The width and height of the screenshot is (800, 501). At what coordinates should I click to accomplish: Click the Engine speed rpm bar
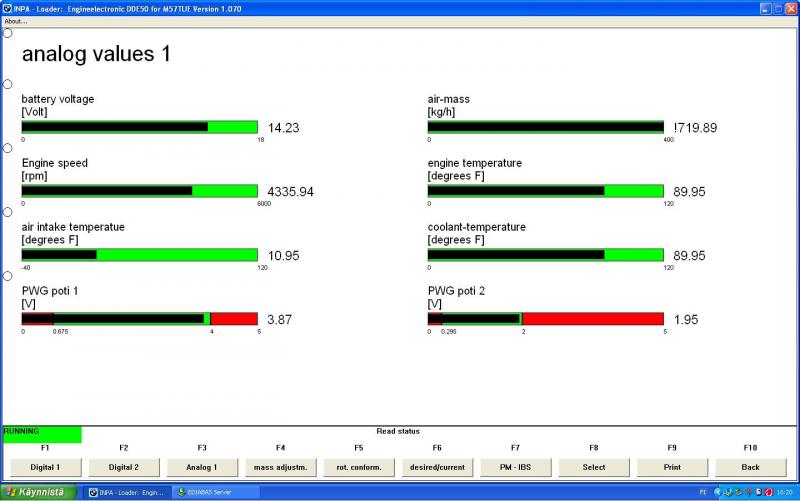point(139,191)
